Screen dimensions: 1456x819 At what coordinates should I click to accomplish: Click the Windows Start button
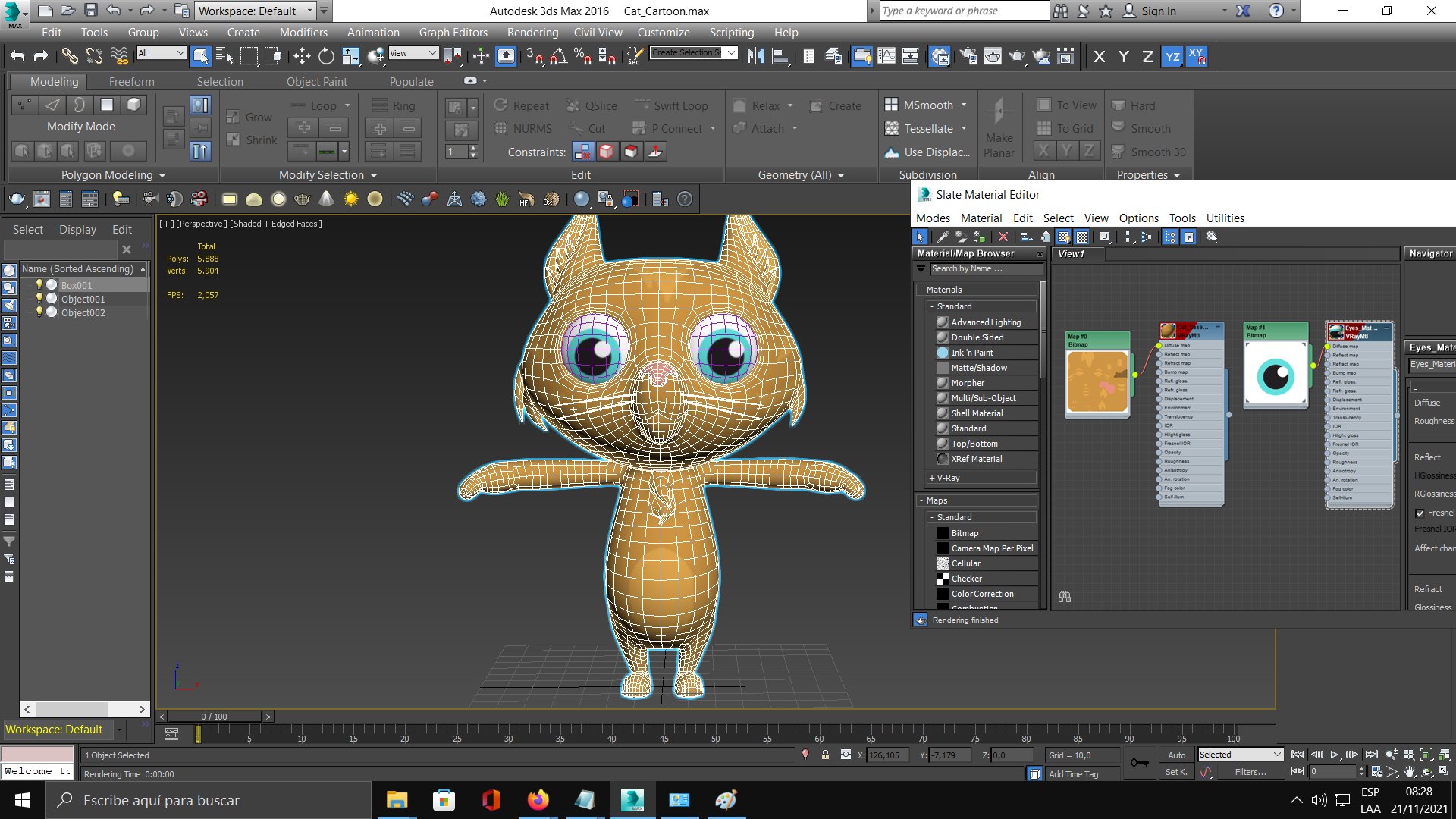(23, 800)
